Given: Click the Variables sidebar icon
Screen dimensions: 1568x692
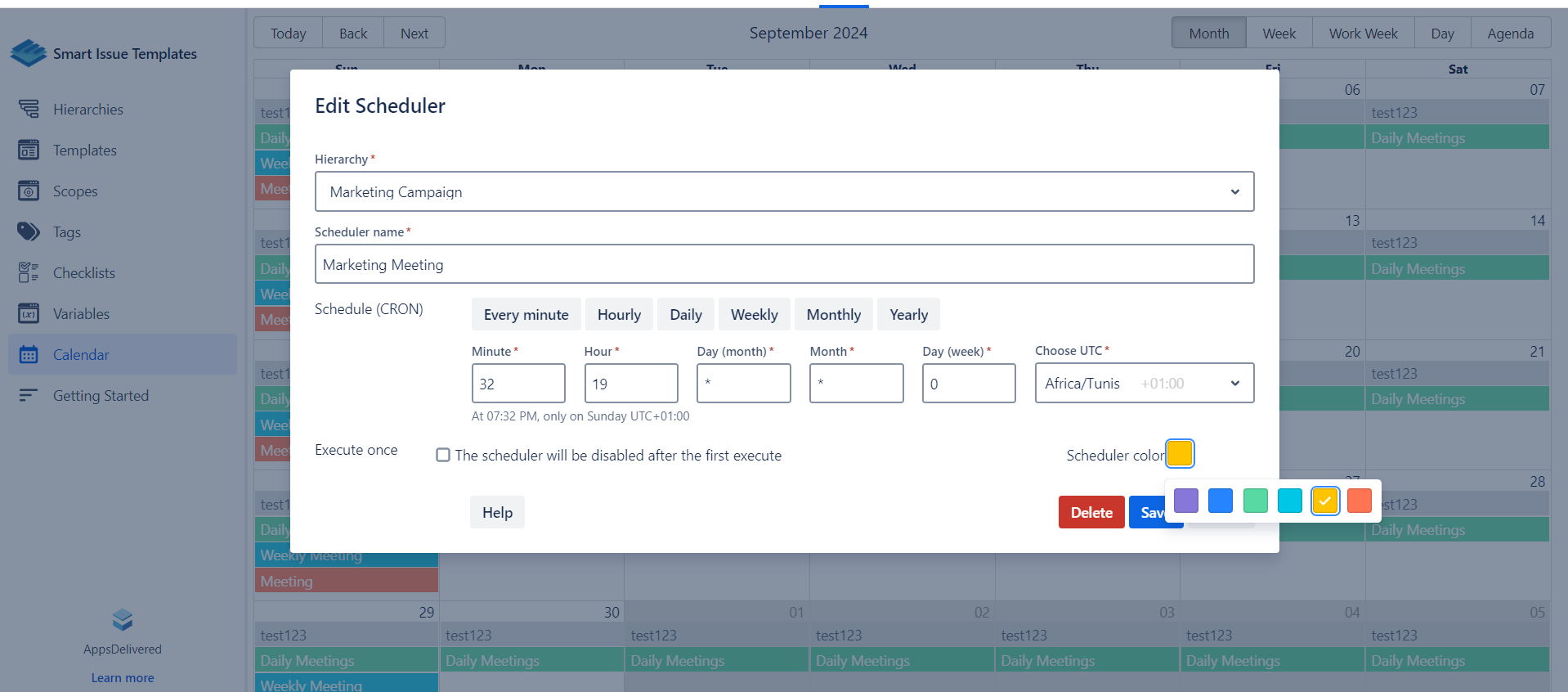Looking at the screenshot, I should click(x=29, y=313).
